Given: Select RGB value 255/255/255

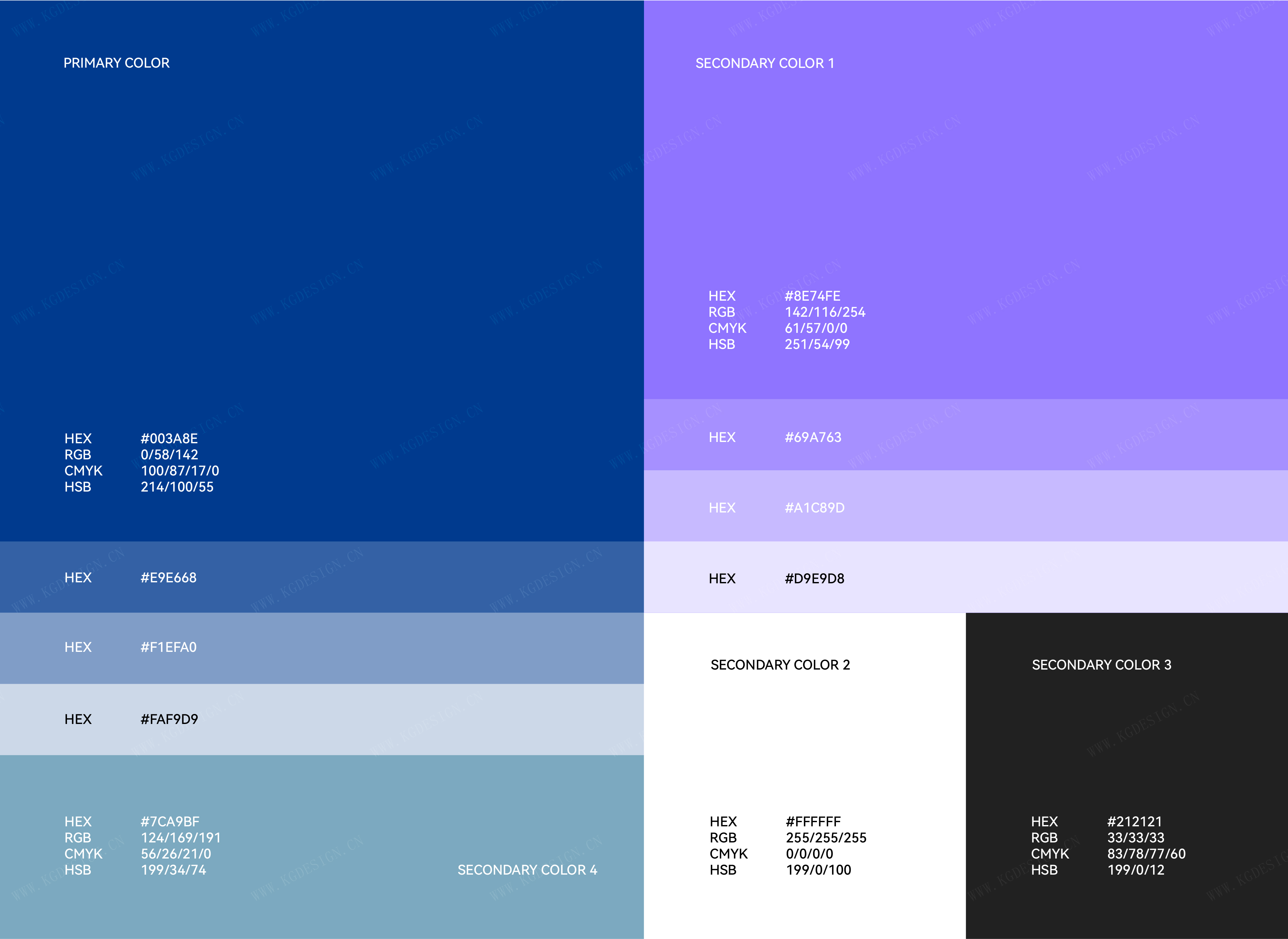Looking at the screenshot, I should [827, 838].
